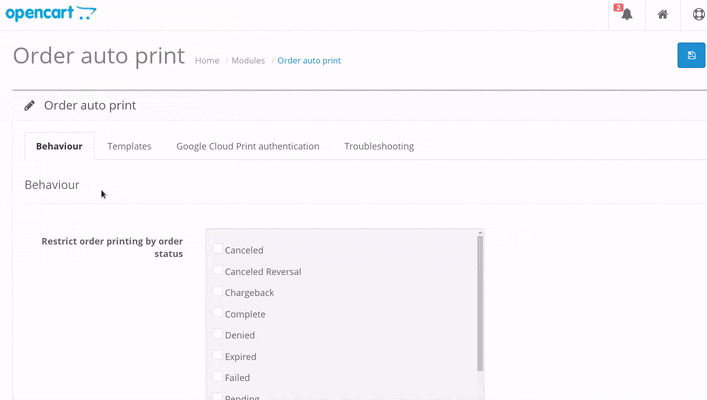
Task: Click the pencil icon beside Order auto print
Action: coord(30,106)
